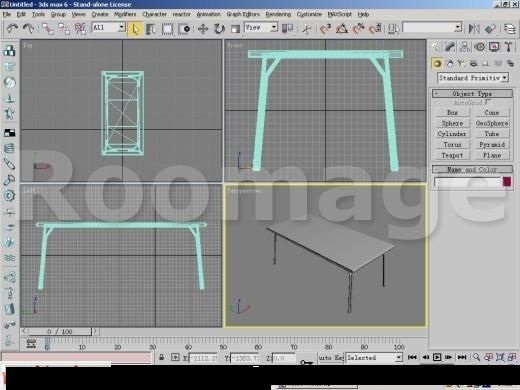This screenshot has width=520, height=390.
Task: Open the Modifiers menu
Action: click(x=125, y=14)
